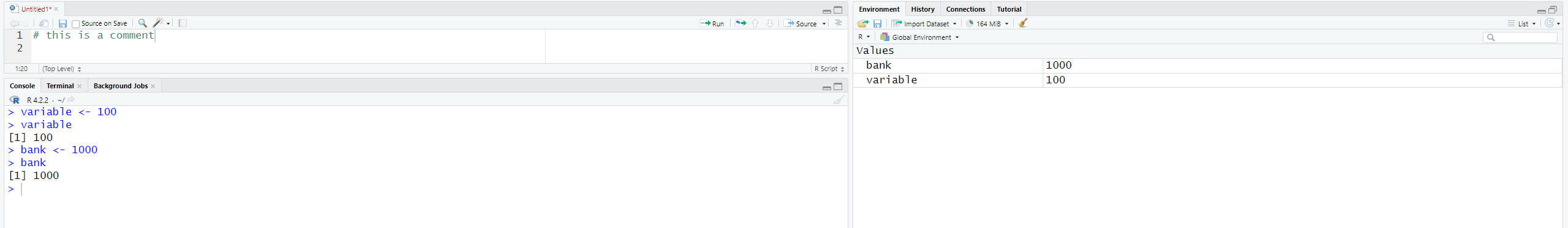Select the bank variable row

(1207, 65)
